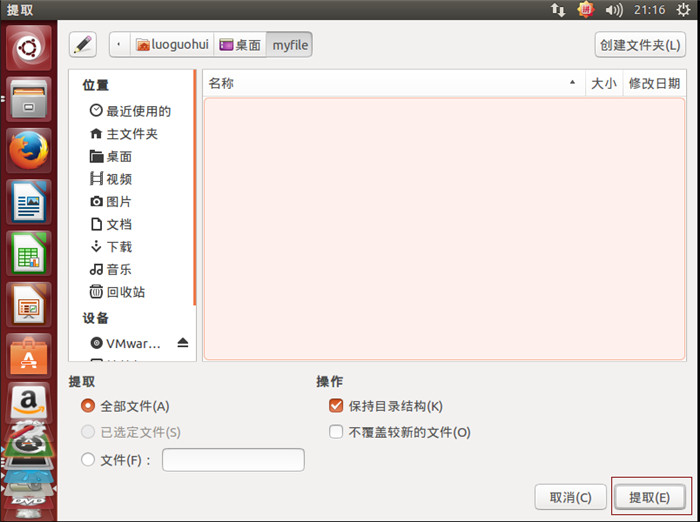700x522 pixels.
Task: Click the 提取(E) button
Action: [650, 497]
